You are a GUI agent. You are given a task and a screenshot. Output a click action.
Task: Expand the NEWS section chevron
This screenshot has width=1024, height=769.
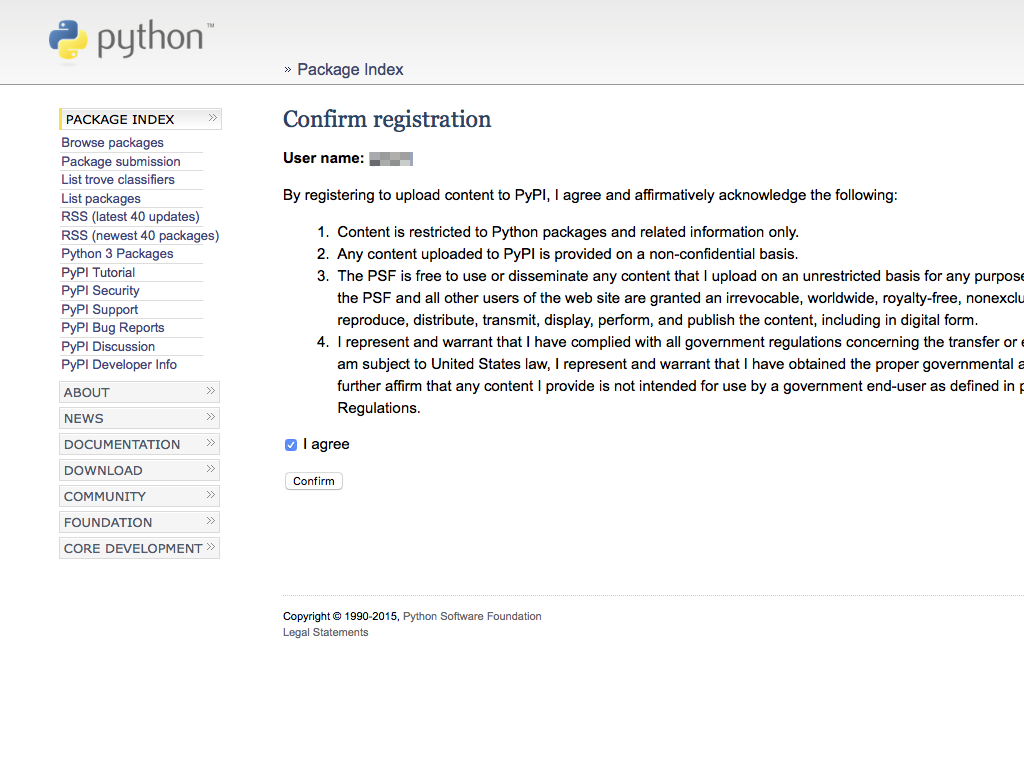[211, 417]
